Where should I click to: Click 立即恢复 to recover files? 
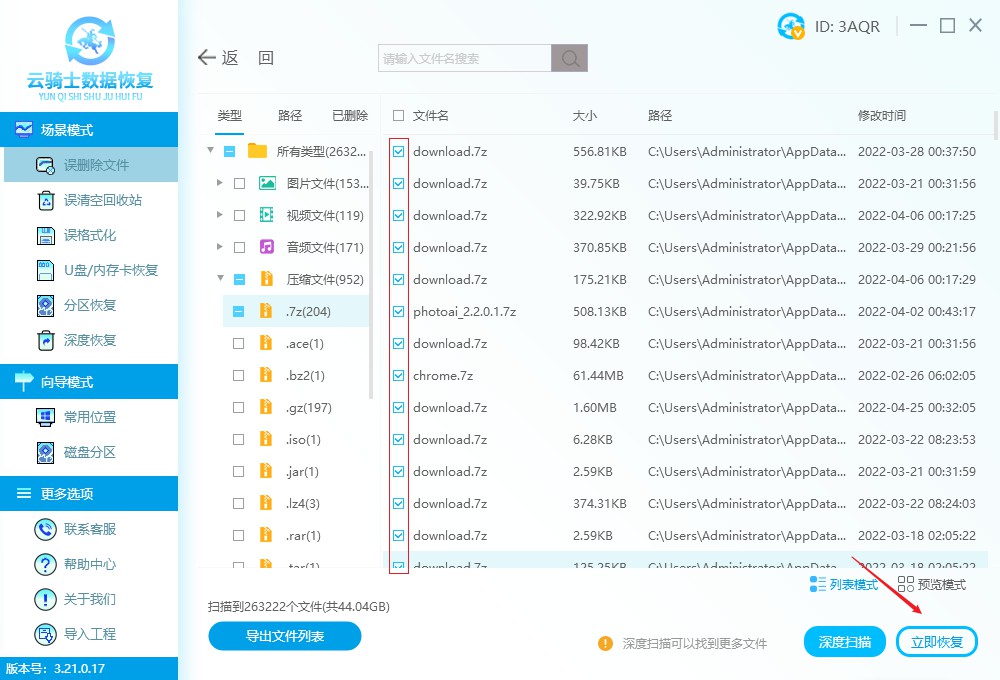(937, 642)
